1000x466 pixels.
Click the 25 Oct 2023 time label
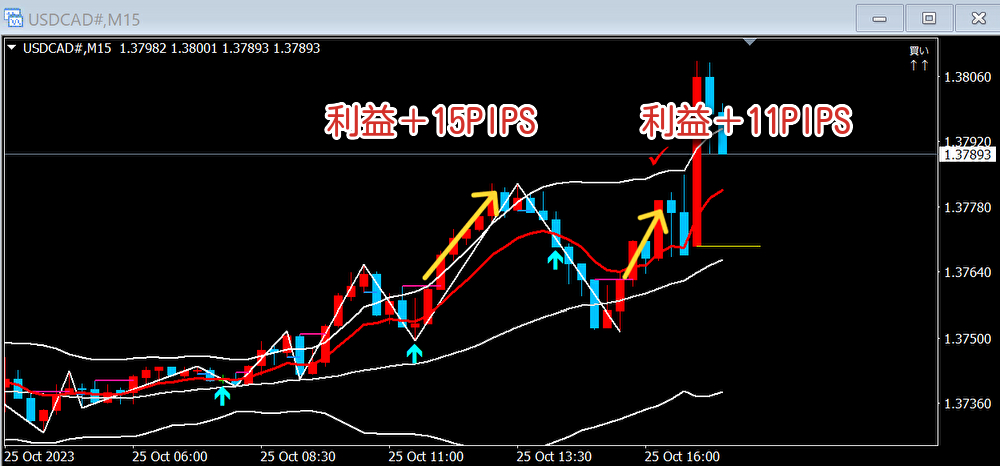pyautogui.click(x=40, y=456)
